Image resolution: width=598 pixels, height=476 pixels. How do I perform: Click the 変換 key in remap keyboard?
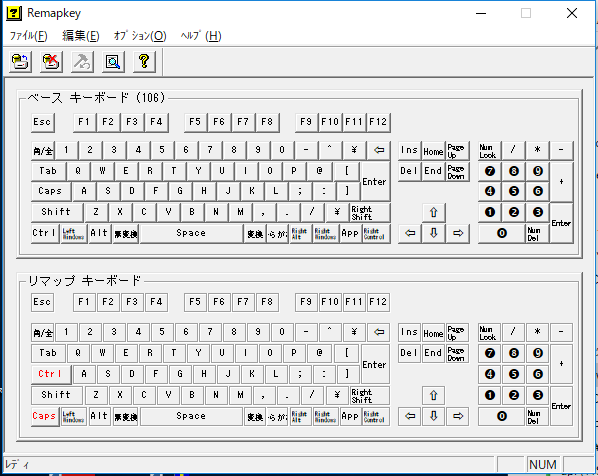pos(255,416)
